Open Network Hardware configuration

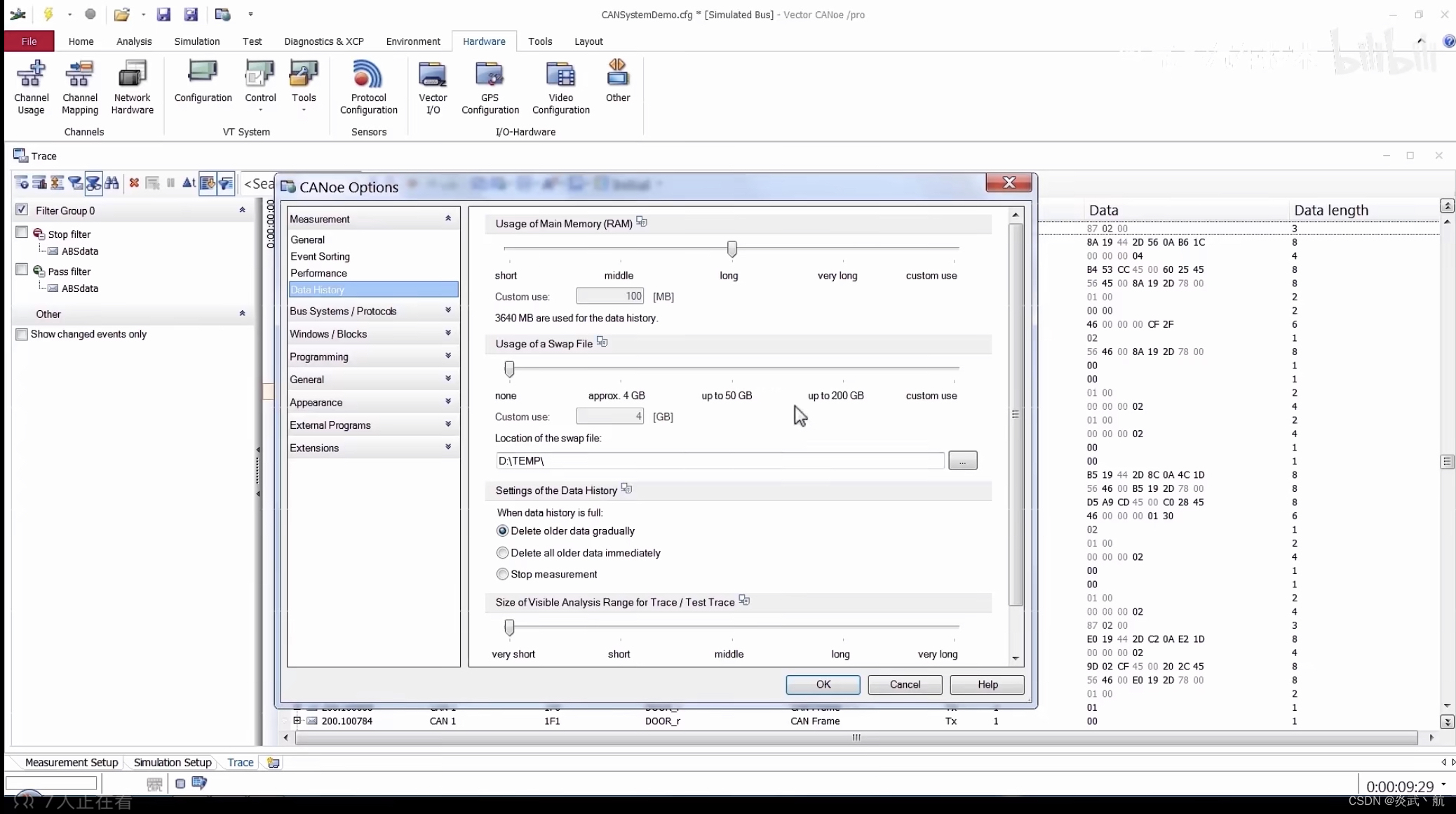click(132, 84)
